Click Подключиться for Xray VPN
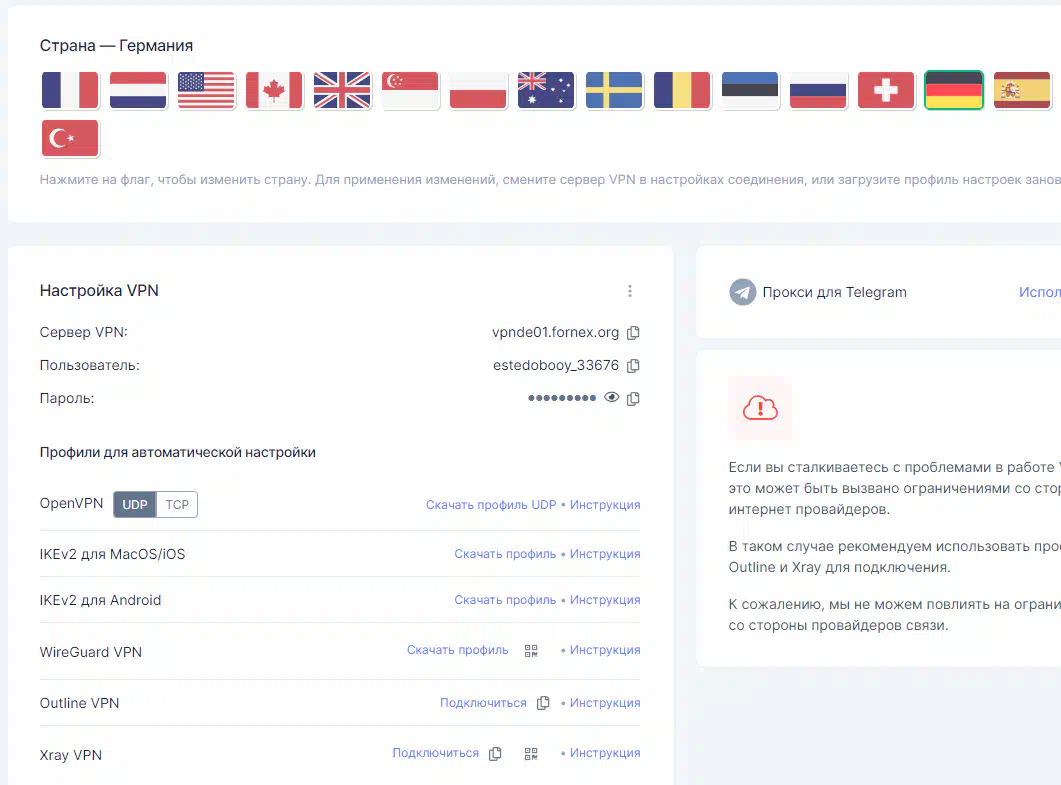Screen dimensions: 1061x785 click(436, 753)
